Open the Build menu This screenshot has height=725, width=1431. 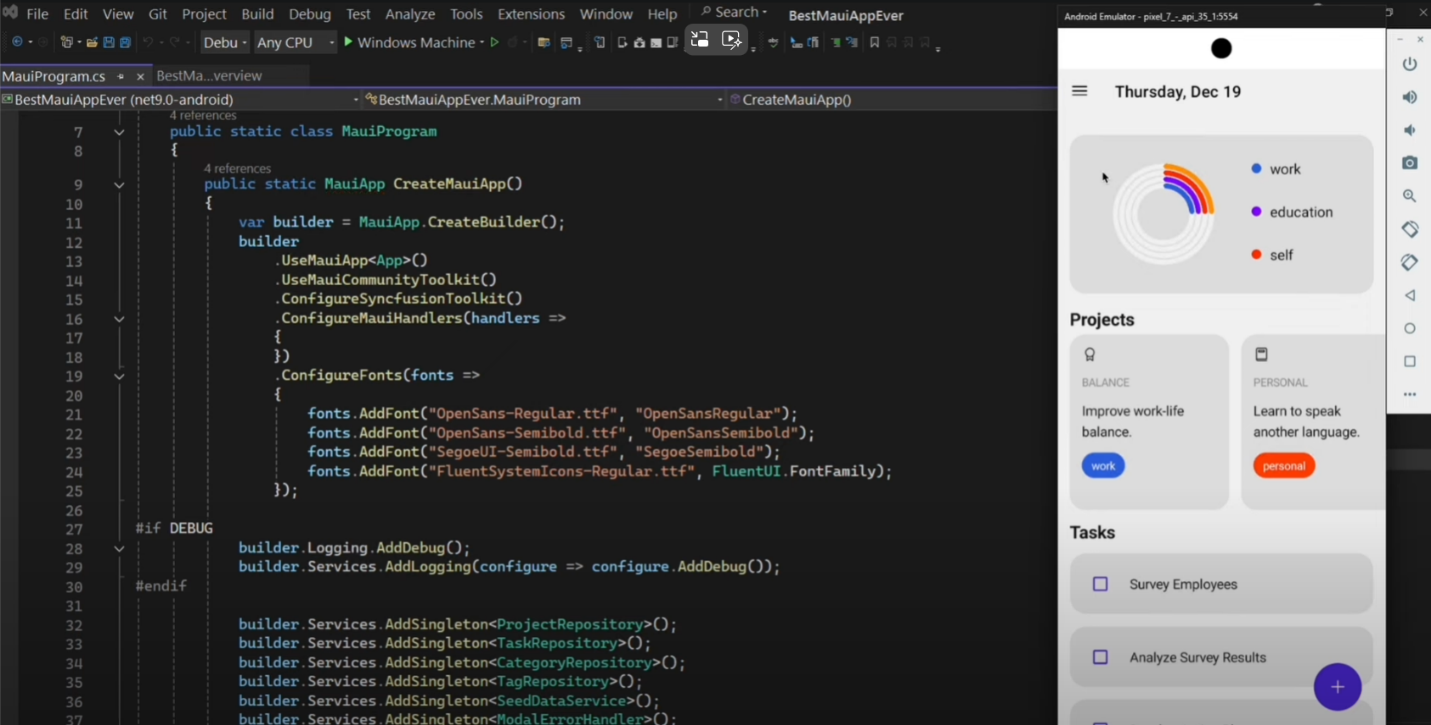click(257, 14)
